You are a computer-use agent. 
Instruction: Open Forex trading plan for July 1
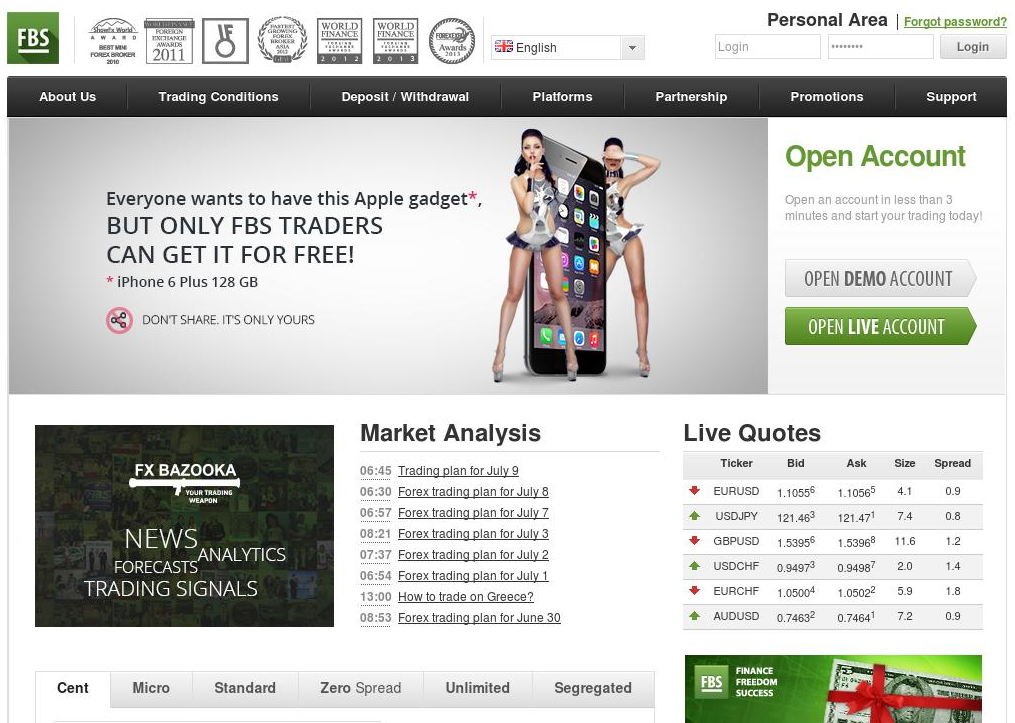pyautogui.click(x=473, y=575)
